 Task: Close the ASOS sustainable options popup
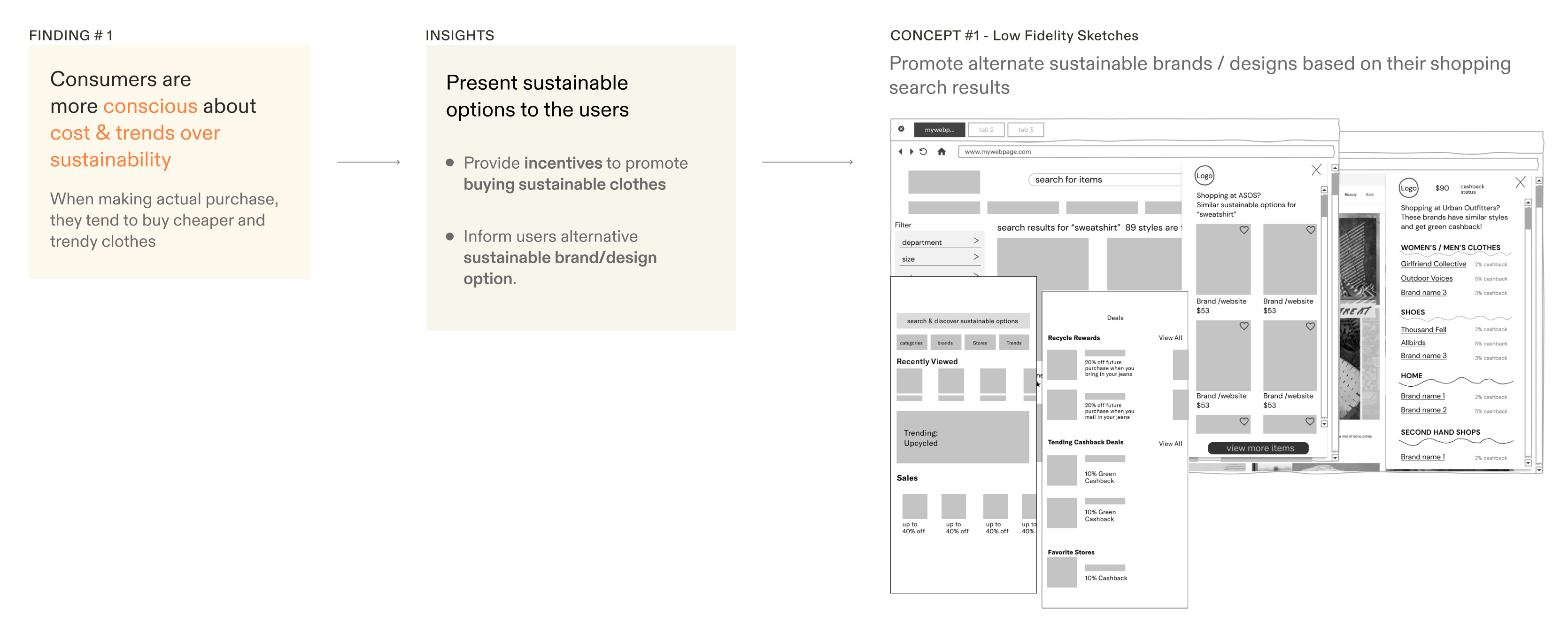pos(1316,170)
